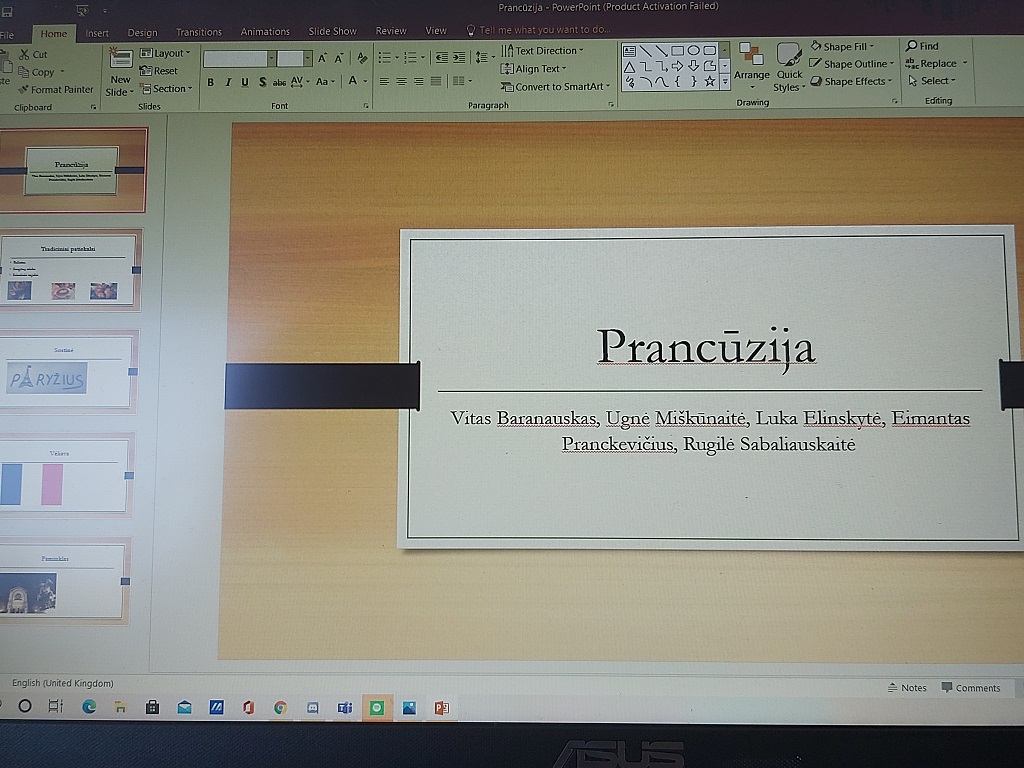This screenshot has width=1024, height=768.
Task: Select the Paryžius slide thumbnail
Action: (x=66, y=373)
